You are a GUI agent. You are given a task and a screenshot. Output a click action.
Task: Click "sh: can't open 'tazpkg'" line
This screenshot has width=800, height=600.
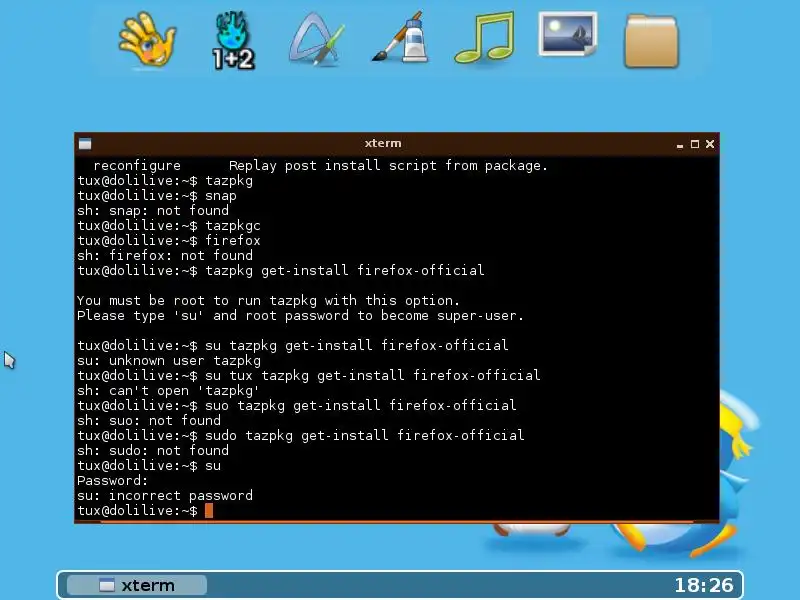pos(168,390)
